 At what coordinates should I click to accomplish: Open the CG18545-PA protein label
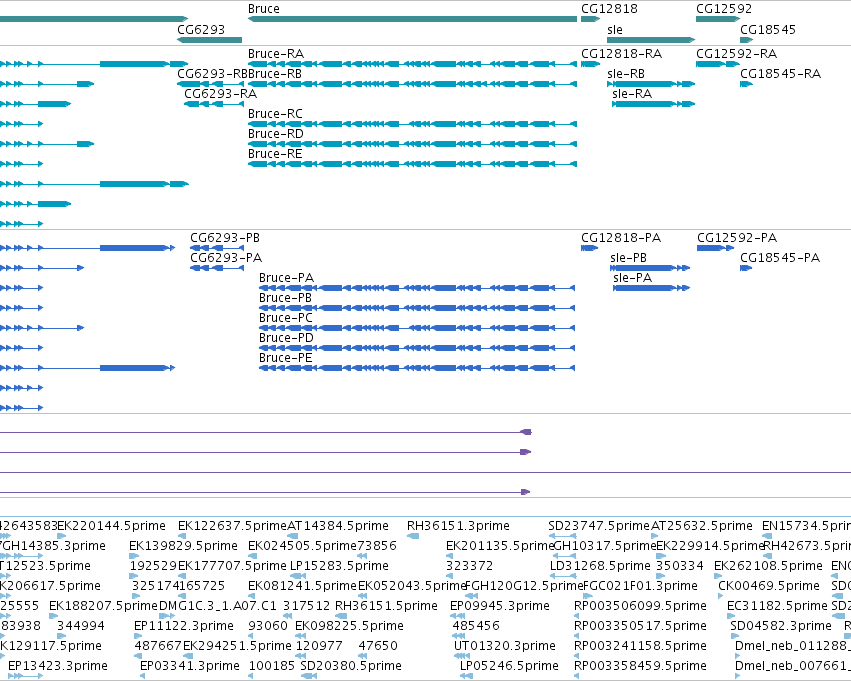coord(780,258)
